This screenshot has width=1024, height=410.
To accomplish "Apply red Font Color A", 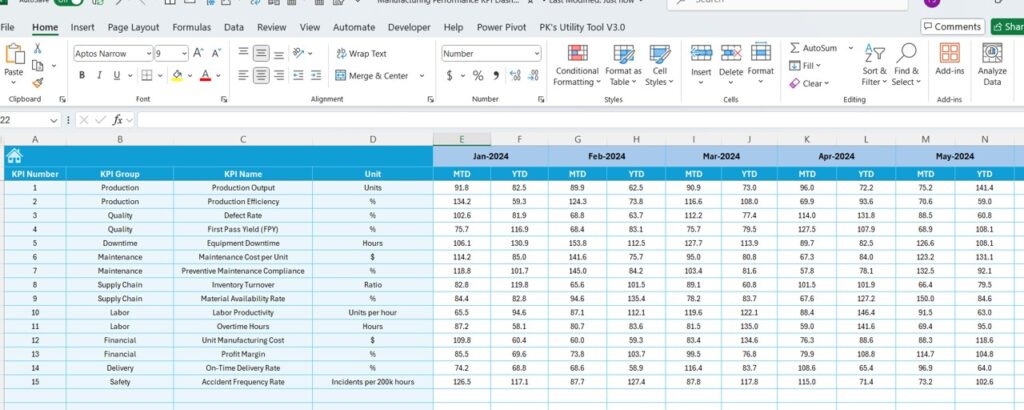I will tap(205, 76).
